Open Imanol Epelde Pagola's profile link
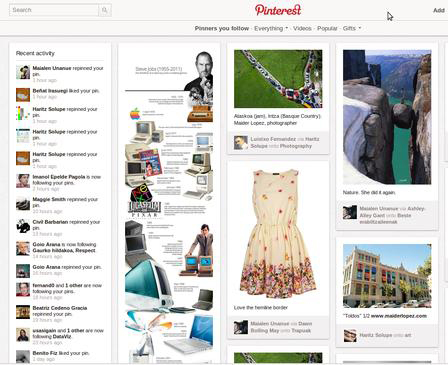Screen dimensions: 448x365 pos(59,177)
